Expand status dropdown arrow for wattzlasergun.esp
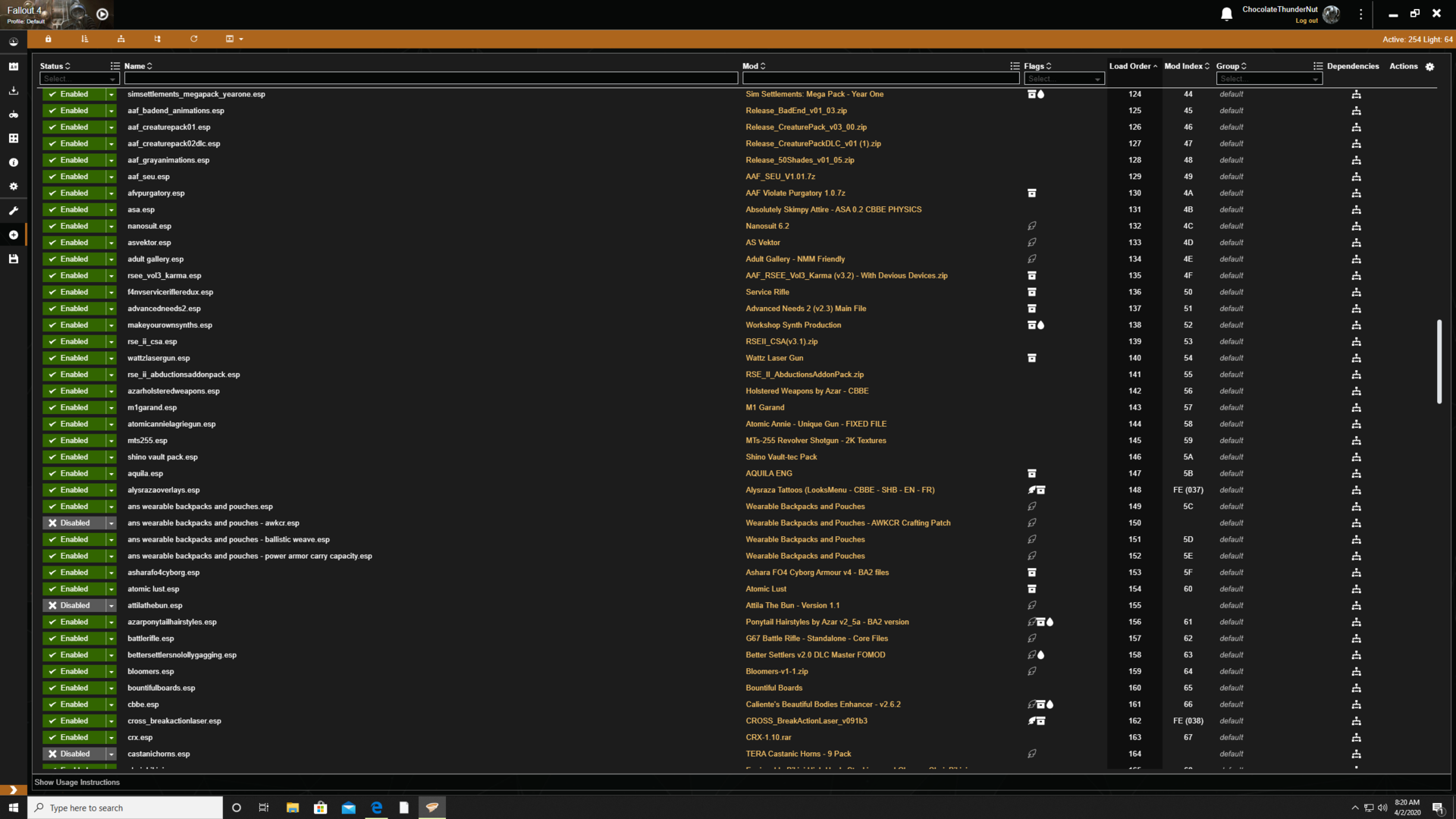The width and height of the screenshot is (1456, 819). click(111, 358)
